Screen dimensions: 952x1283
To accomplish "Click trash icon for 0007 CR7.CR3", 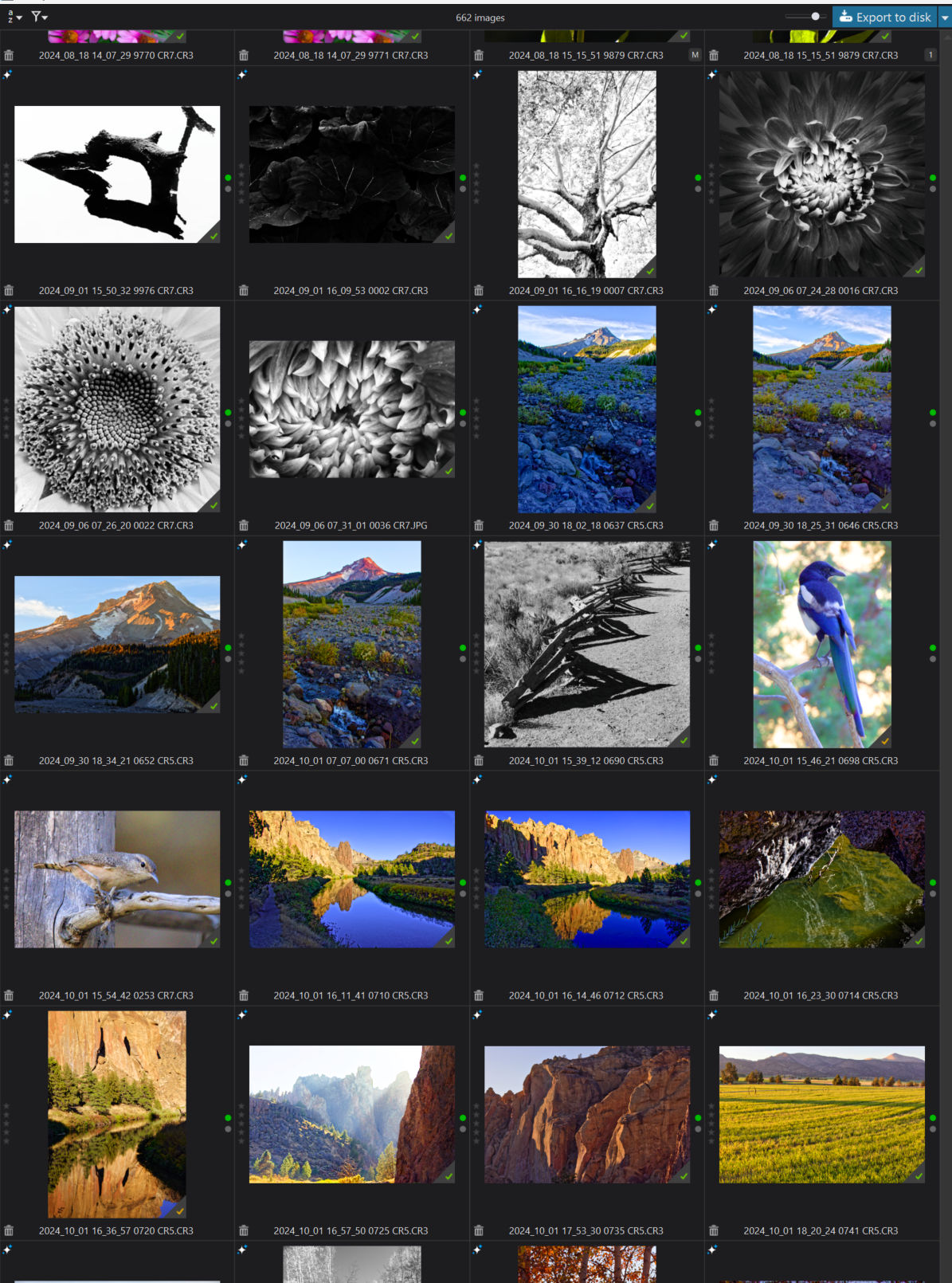I will tap(479, 291).
